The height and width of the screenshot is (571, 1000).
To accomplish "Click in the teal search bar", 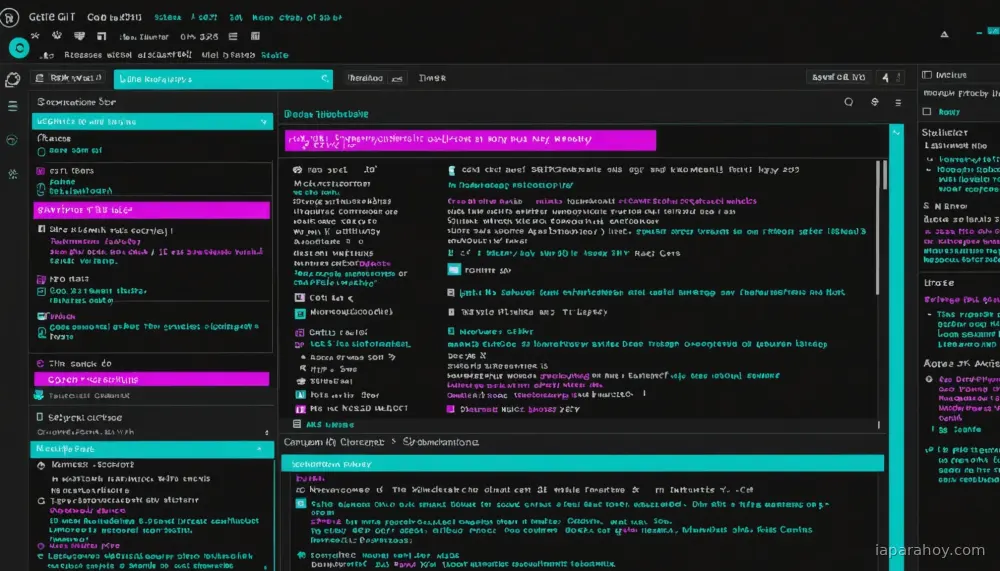I will (223, 79).
